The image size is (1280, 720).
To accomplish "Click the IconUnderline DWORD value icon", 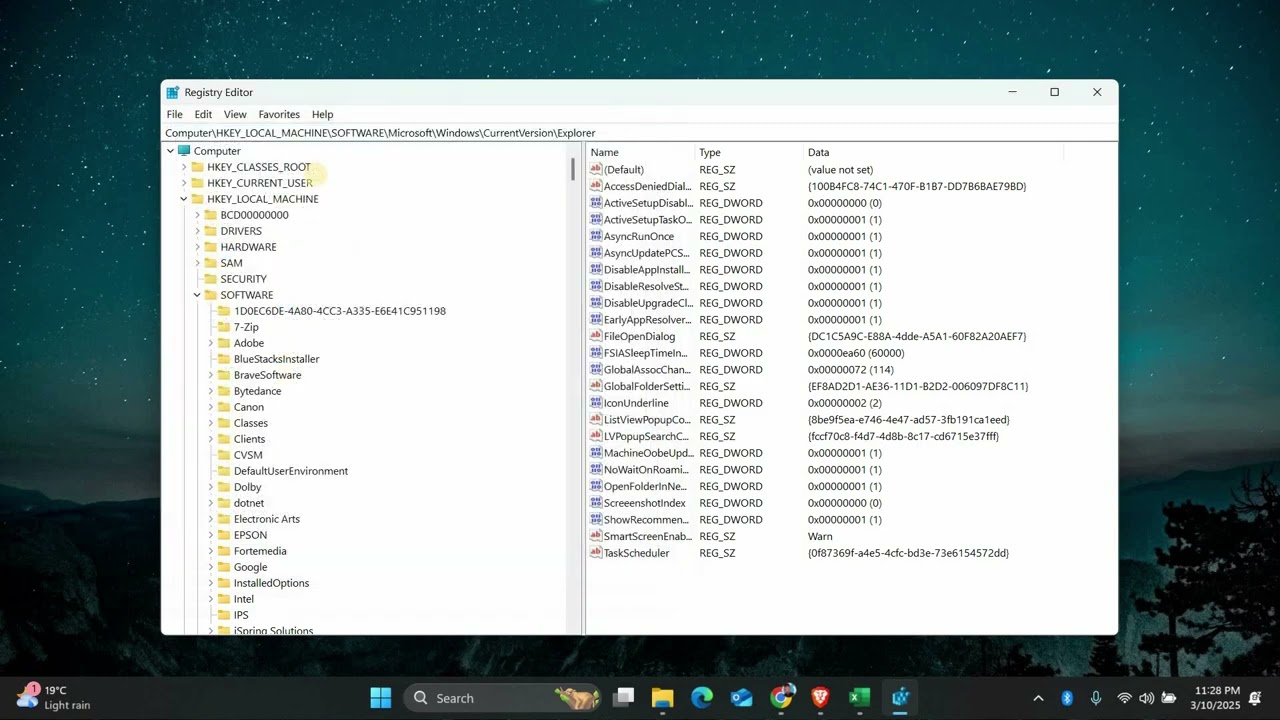I will pyautogui.click(x=596, y=403).
